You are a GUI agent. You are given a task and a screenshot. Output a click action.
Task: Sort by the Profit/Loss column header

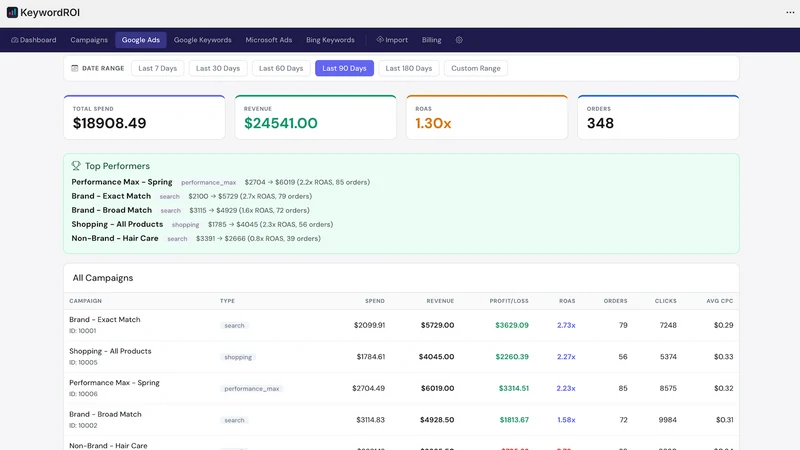coord(509,301)
